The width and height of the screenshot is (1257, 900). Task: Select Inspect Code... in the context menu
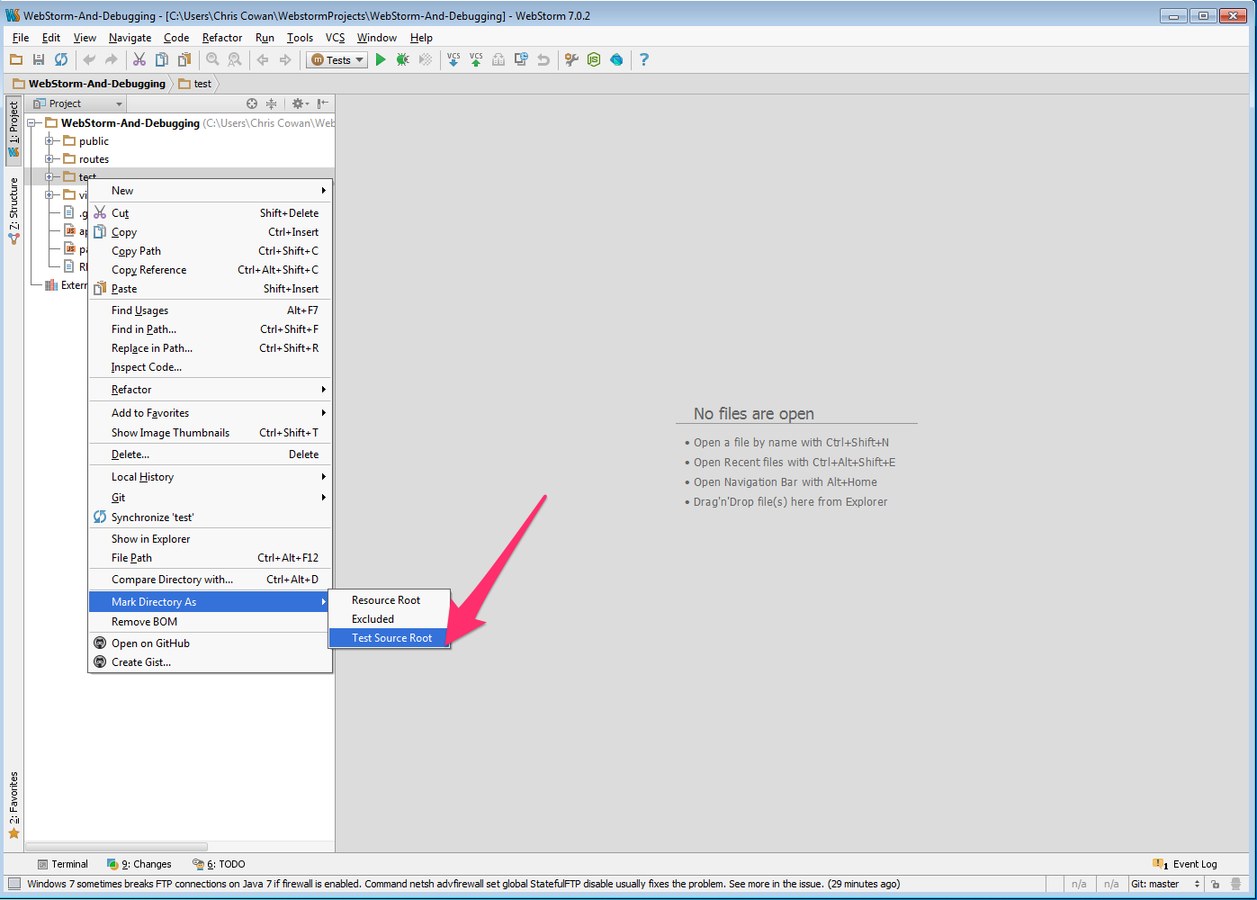tap(210, 368)
